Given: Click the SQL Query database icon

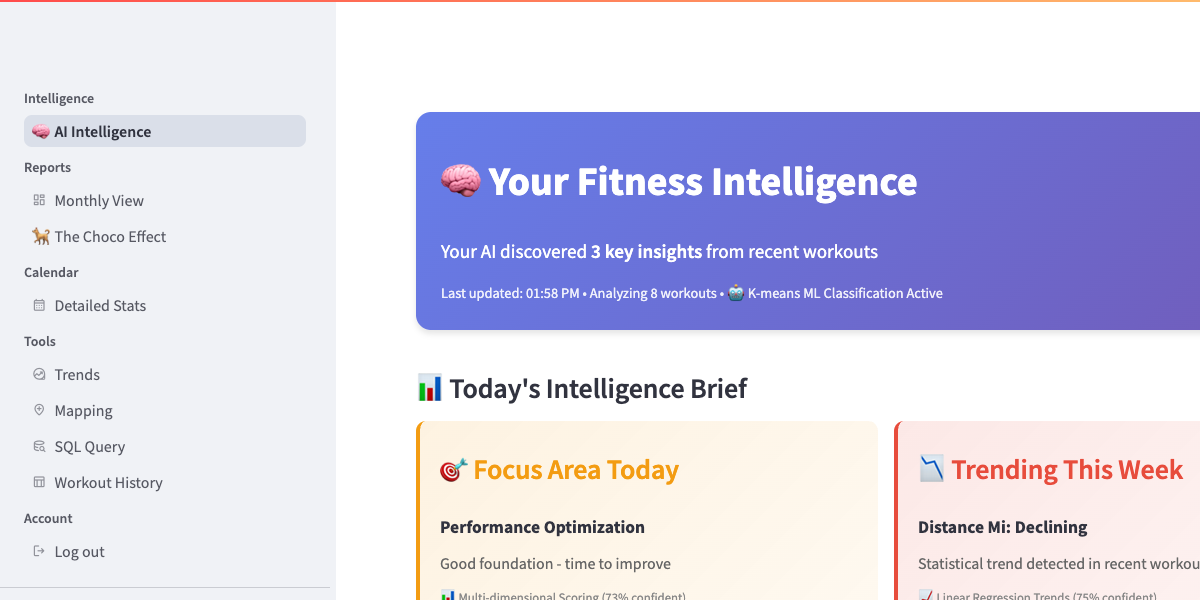Looking at the screenshot, I should [x=39, y=446].
